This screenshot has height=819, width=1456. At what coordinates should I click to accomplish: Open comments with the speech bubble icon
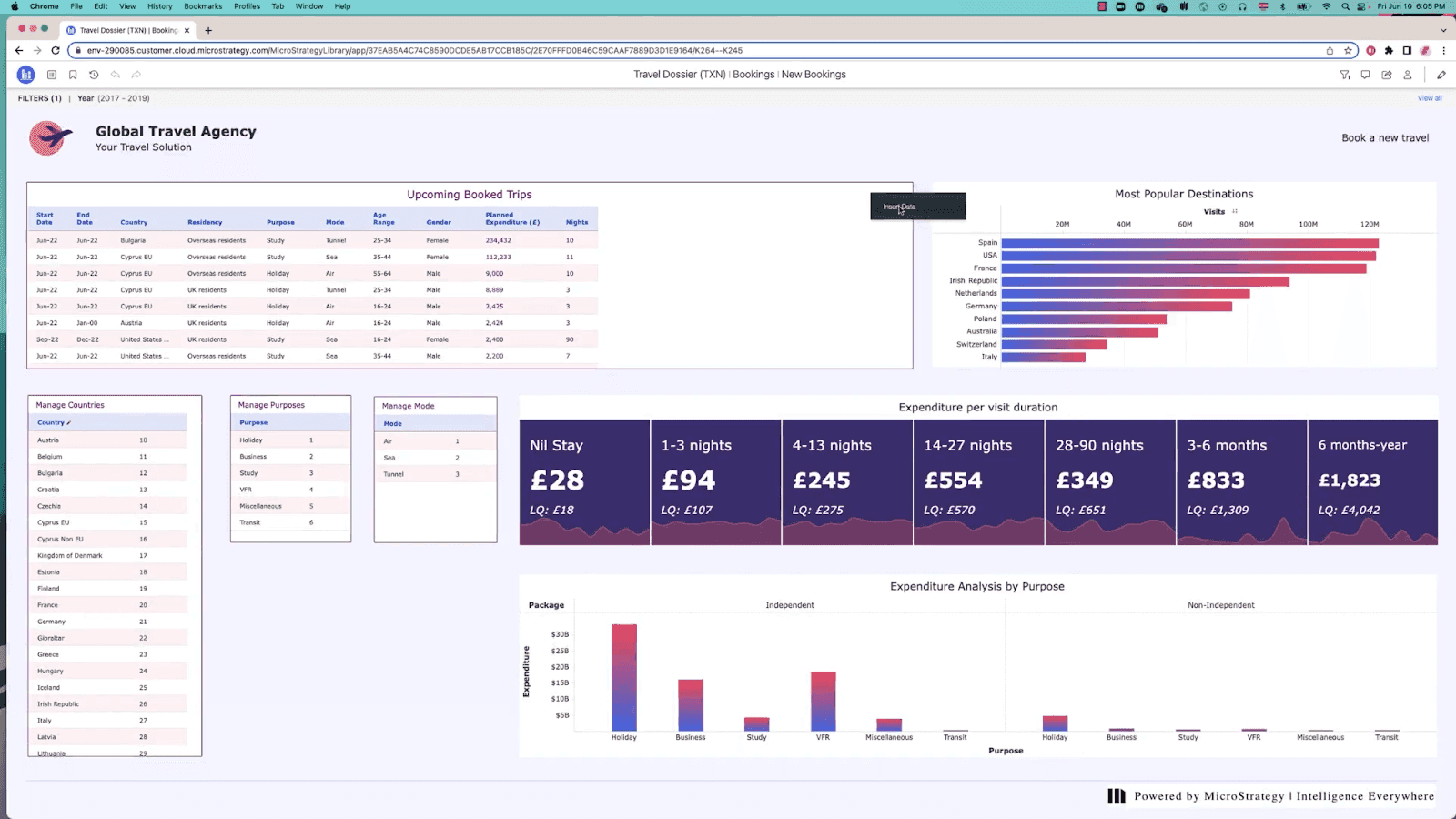1365,75
